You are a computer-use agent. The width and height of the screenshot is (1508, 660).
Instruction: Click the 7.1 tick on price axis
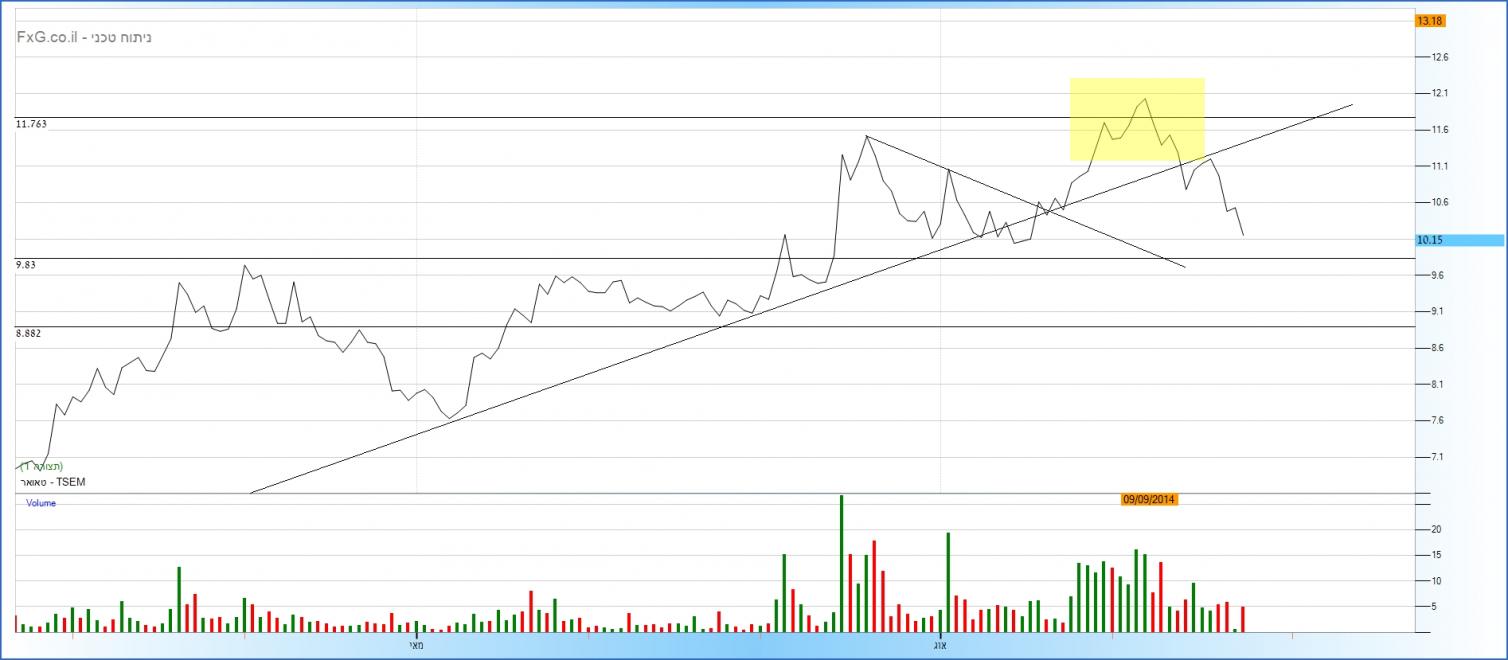1438,457
